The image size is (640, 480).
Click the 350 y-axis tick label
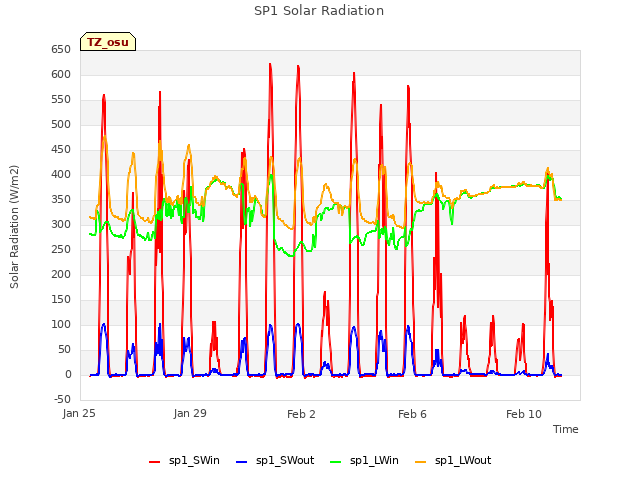coord(61,200)
